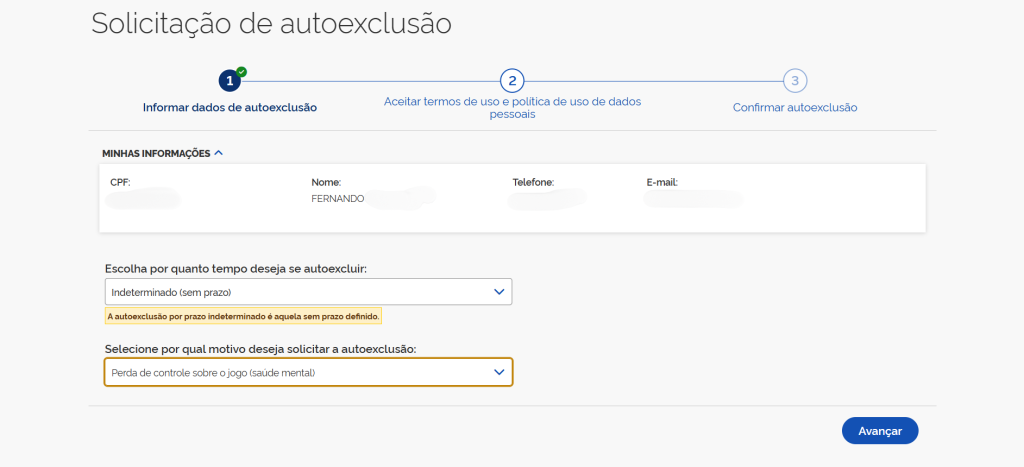Viewport: 1024px width, 467px height.
Task: Click 'Selecione por qual motivo' label
Action: tap(261, 349)
